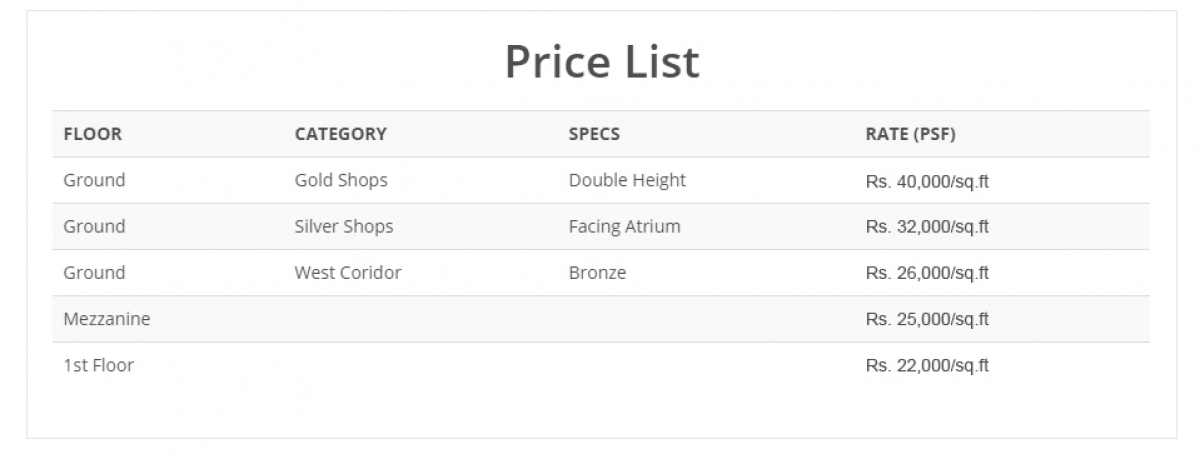Click the Silver Shops cell

(x=344, y=226)
